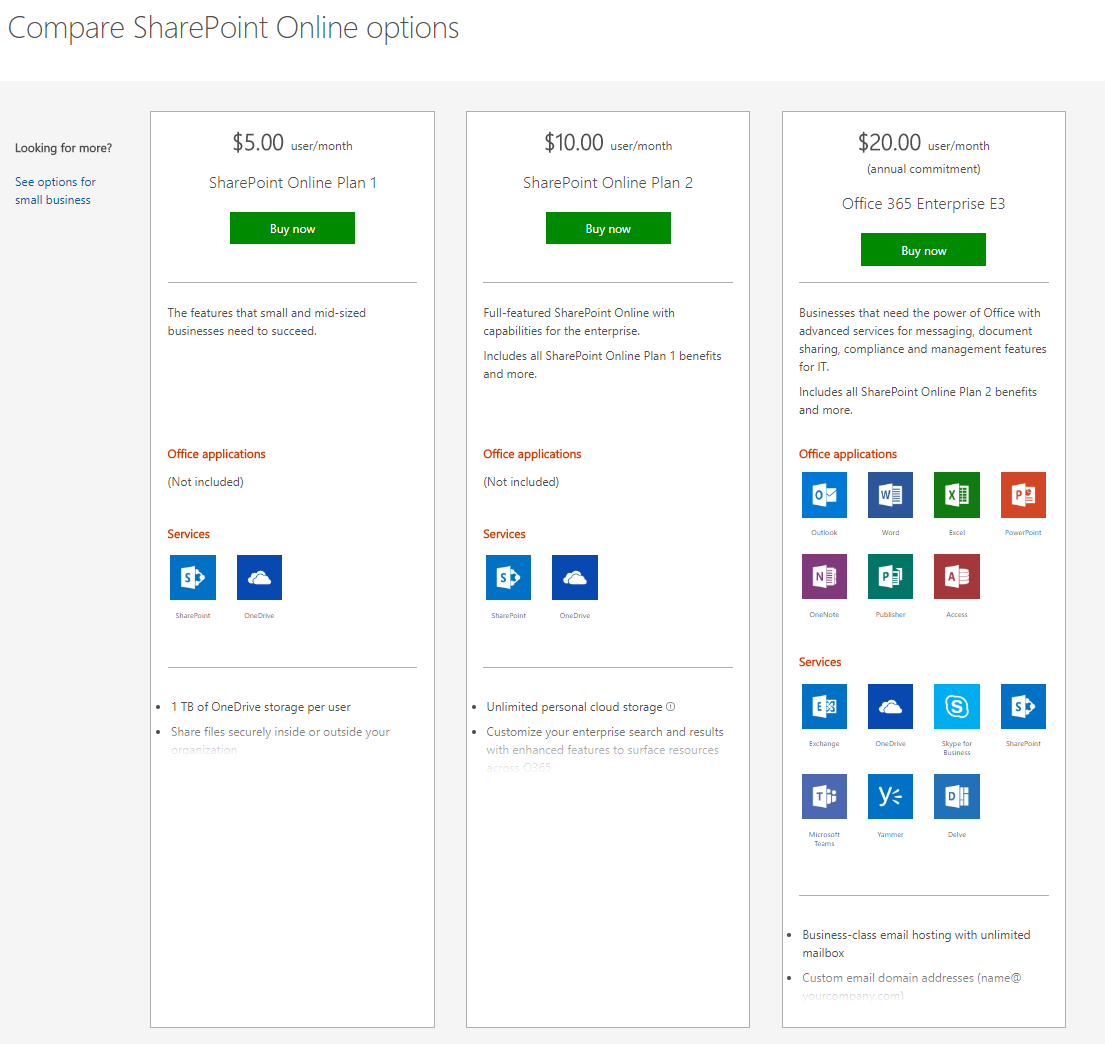This screenshot has height=1044, width=1105.
Task: Click Office applications heading in Enterprise E3
Action: pos(848,454)
